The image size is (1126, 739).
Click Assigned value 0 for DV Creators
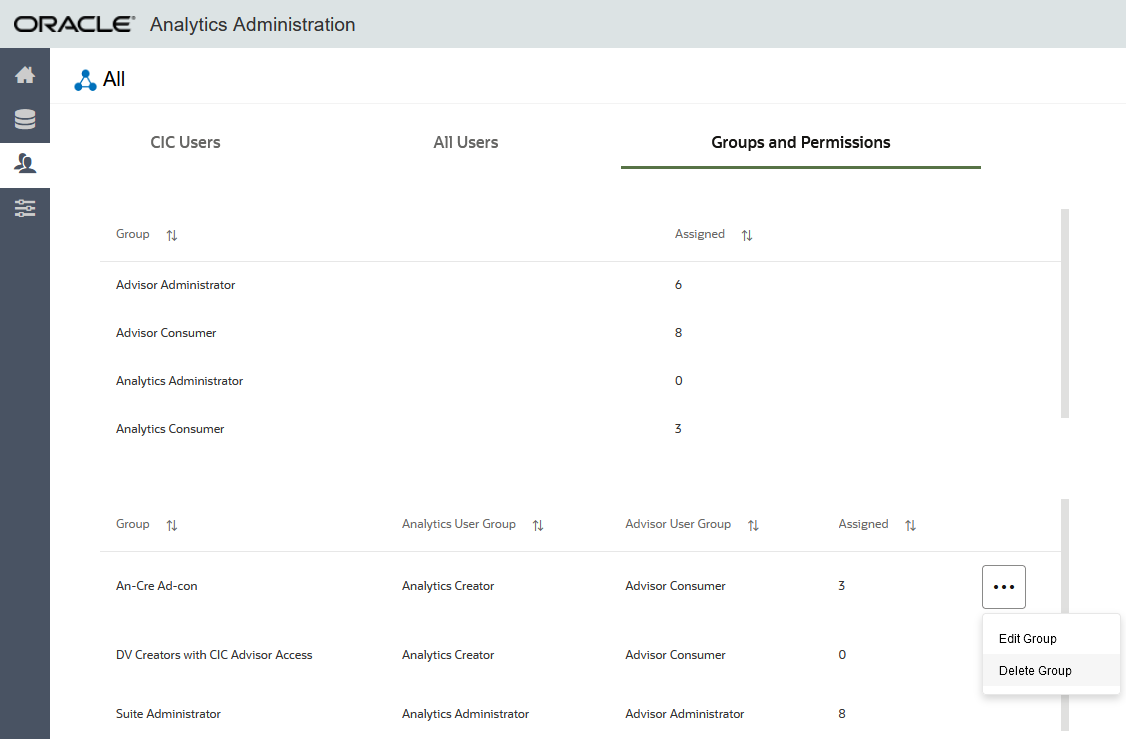click(842, 655)
